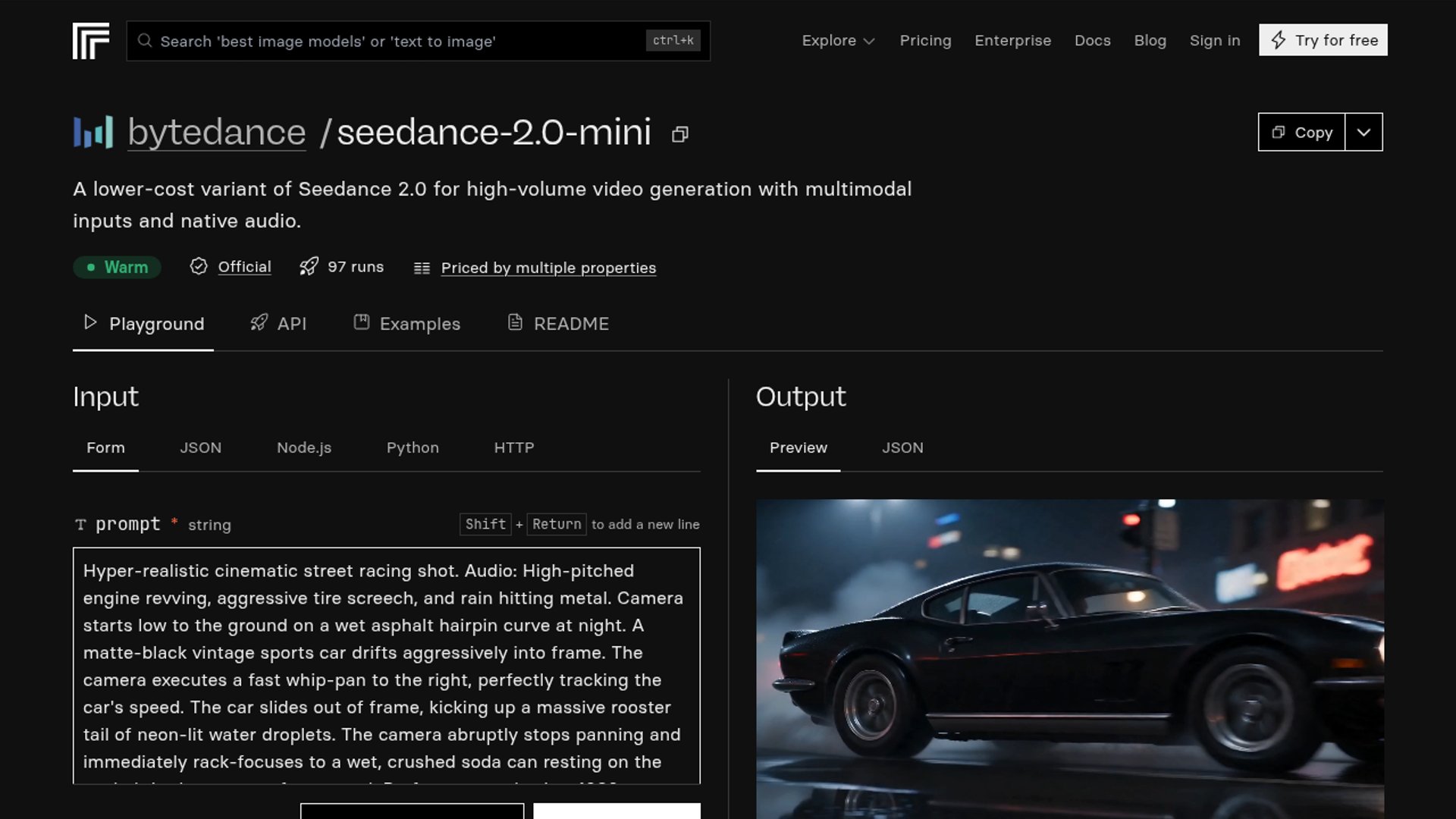Expand the Copy button dropdown arrow
This screenshot has width=1456, height=819.
click(x=1363, y=132)
